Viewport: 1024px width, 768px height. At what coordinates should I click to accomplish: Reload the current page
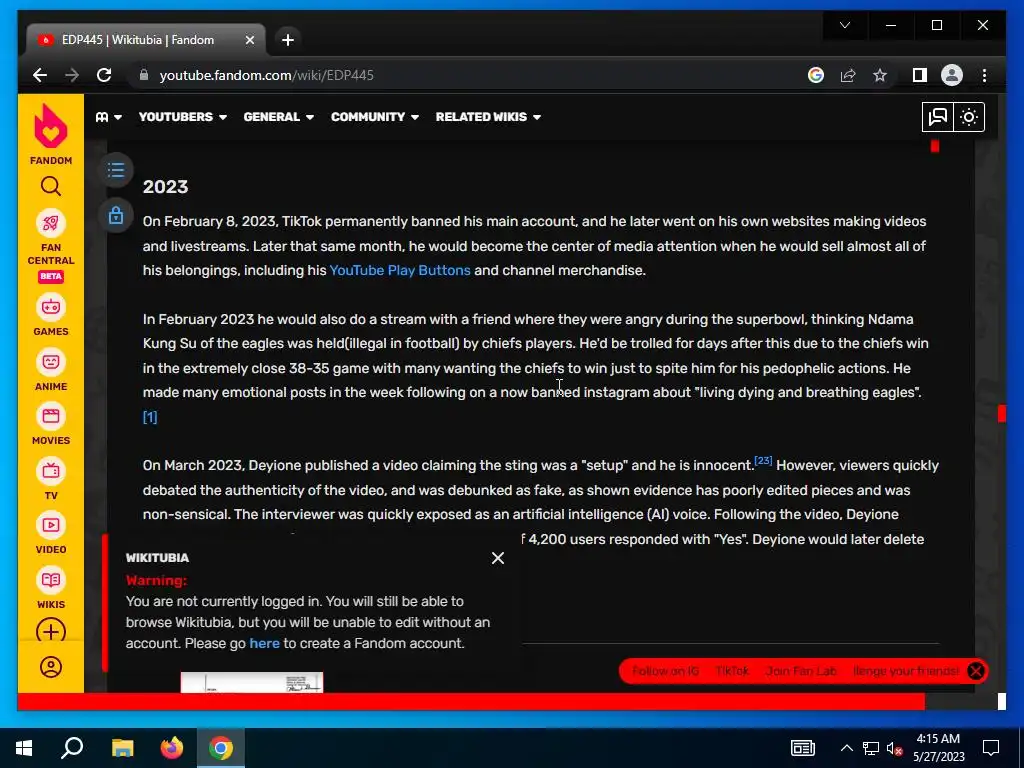click(104, 75)
